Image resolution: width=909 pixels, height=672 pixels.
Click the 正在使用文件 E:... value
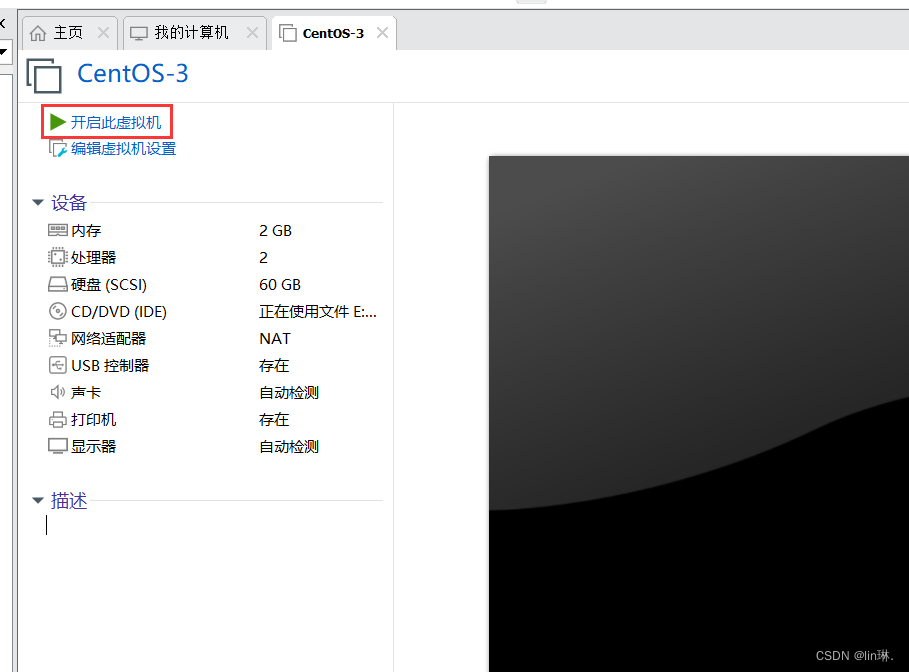[318, 312]
